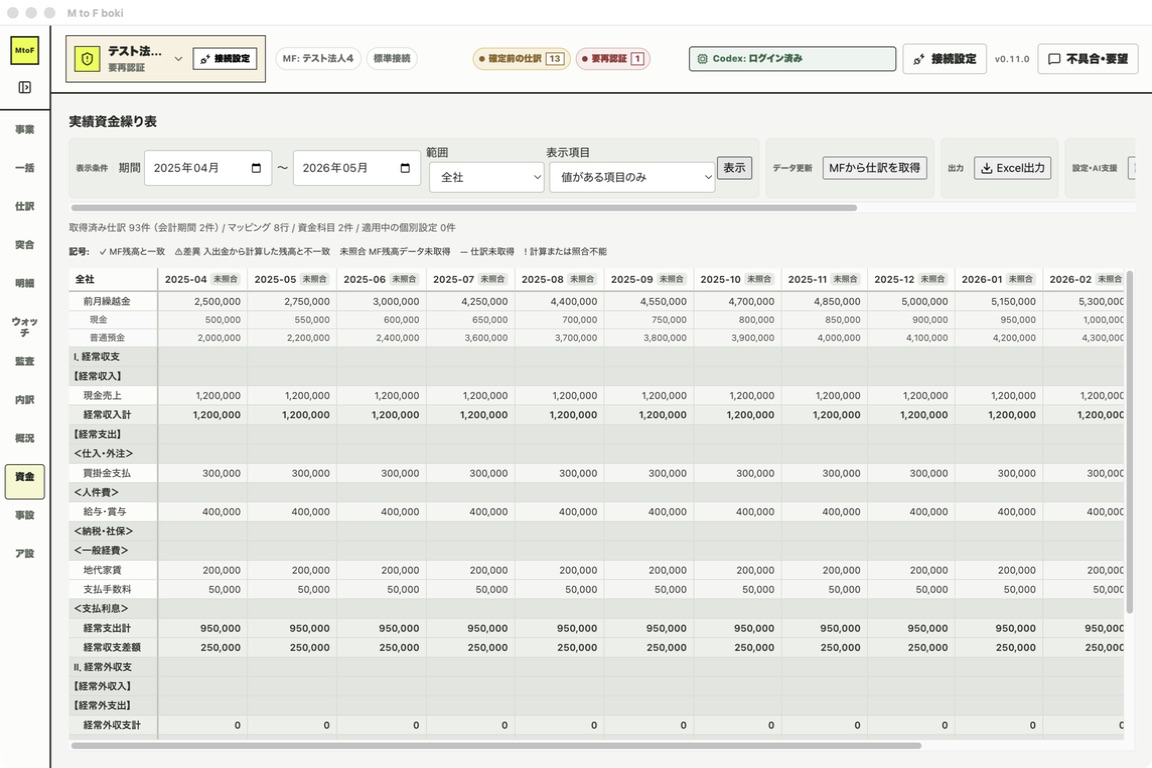Viewport: 1152px width, 768px height.
Task: Select 監査 in the sidebar
Action: (24, 362)
